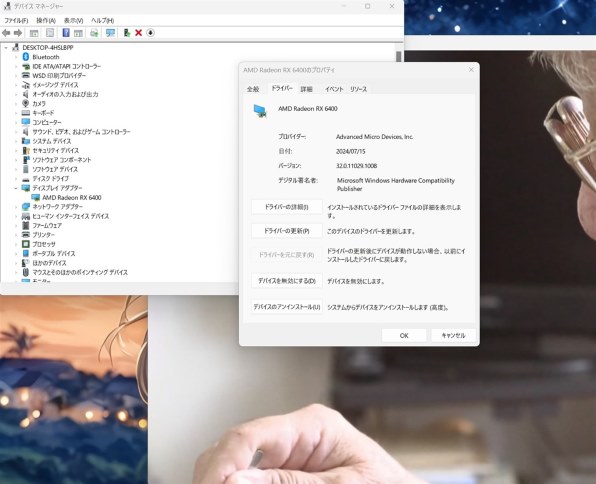This screenshot has height=484, width=596.
Task: Click the ドライバーを元に戻す button
Action: [287, 255]
